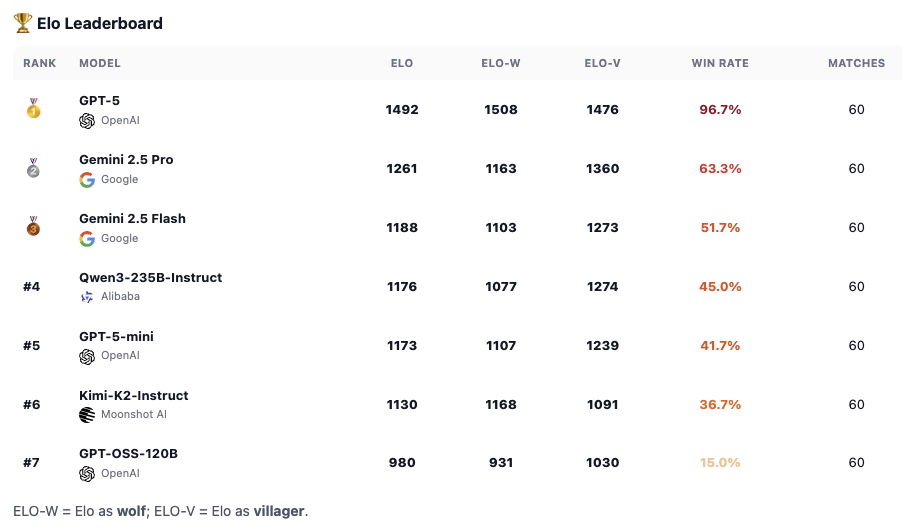Viewport: 902px width, 532px height.
Task: Click the 96.7% win rate value
Action: 720,110
